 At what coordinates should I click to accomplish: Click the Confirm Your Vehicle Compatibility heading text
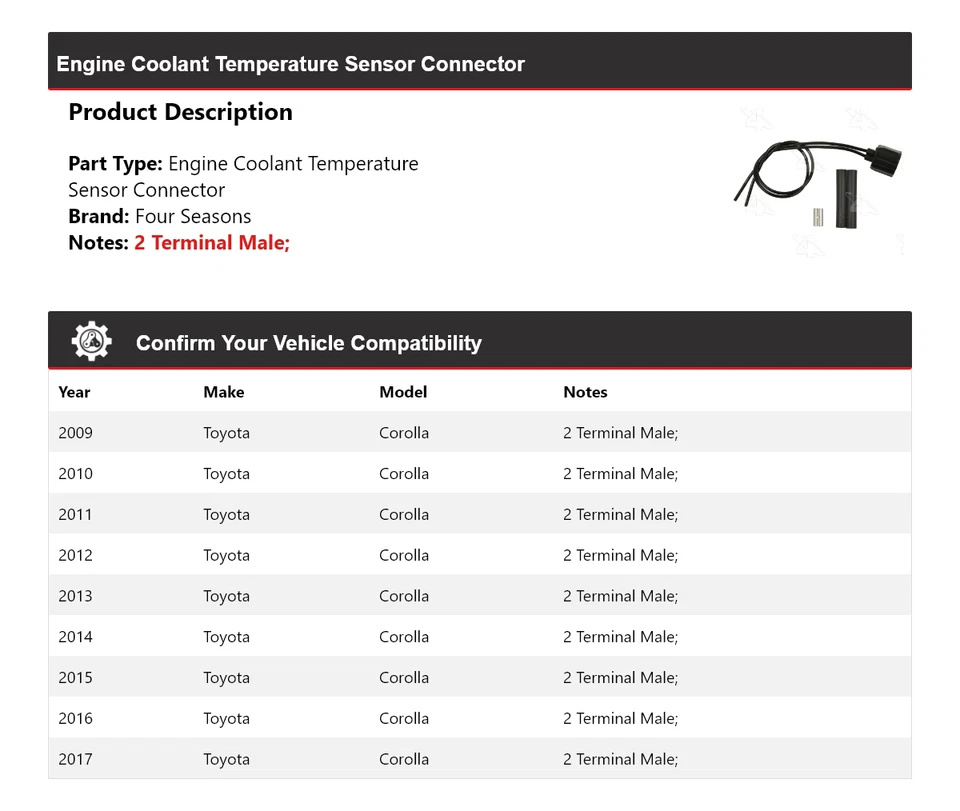click(309, 343)
